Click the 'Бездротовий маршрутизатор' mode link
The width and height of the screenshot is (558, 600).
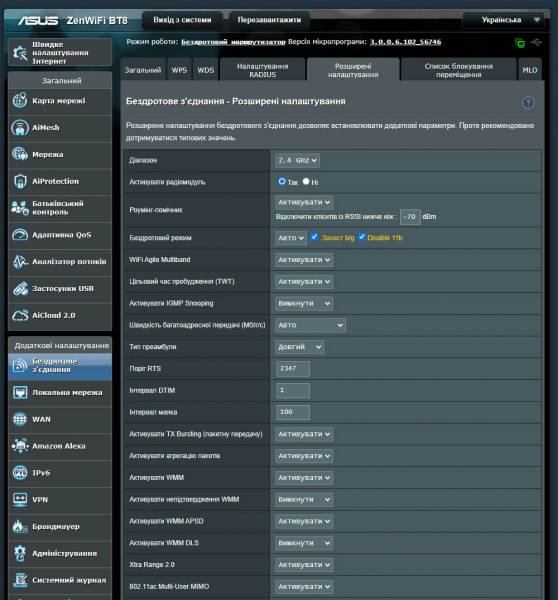coord(233,42)
